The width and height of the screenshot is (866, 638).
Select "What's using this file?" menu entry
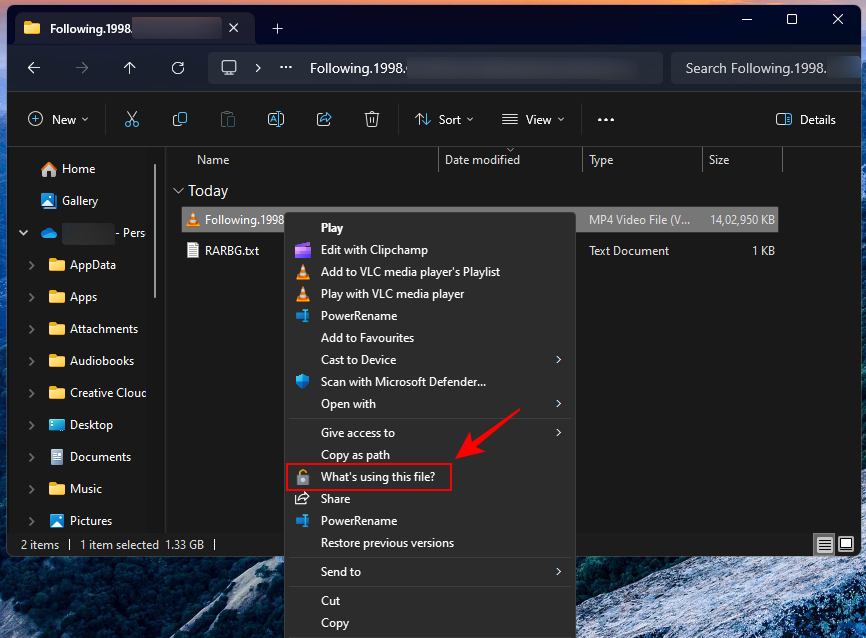[x=377, y=477]
